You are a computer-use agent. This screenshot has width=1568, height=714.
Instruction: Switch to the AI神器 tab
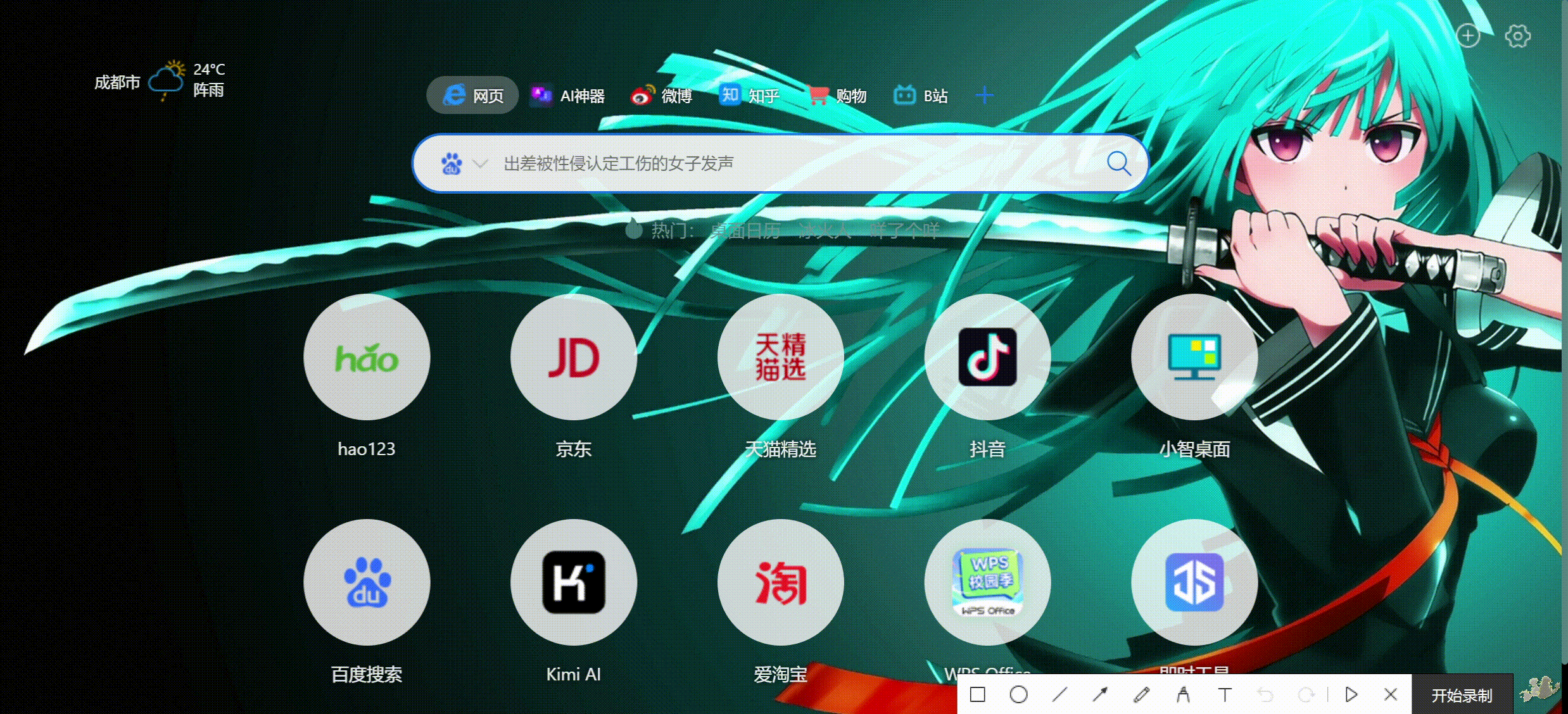click(x=567, y=96)
